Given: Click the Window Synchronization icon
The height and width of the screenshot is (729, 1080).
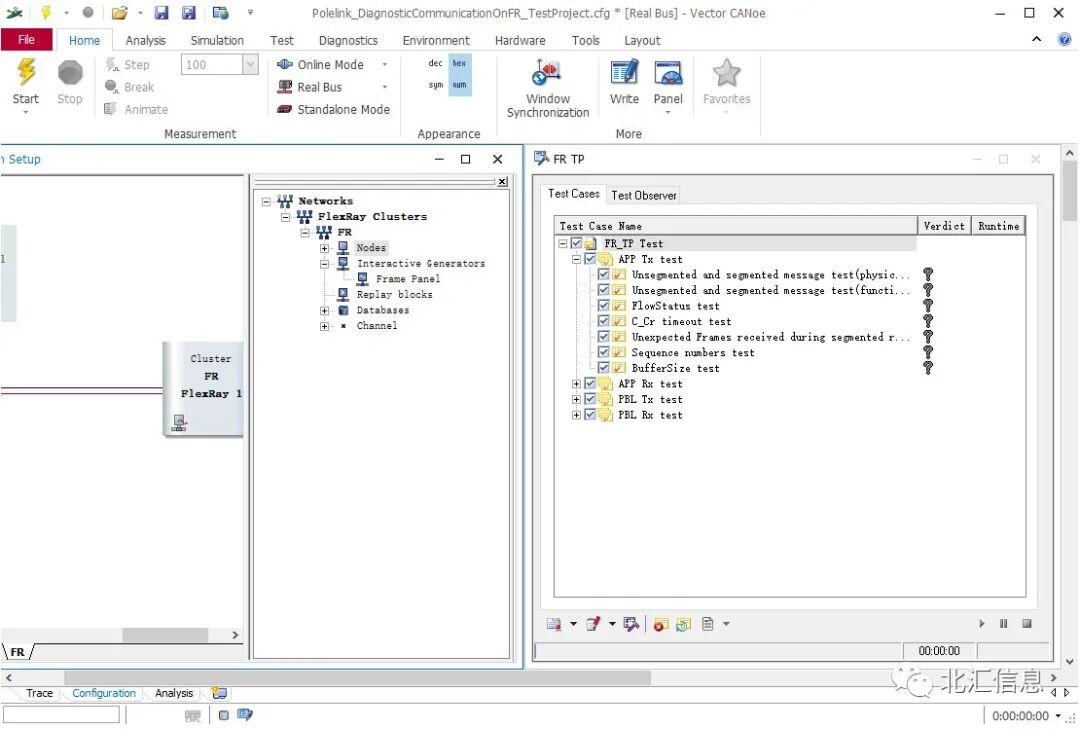Looking at the screenshot, I should (x=548, y=72).
